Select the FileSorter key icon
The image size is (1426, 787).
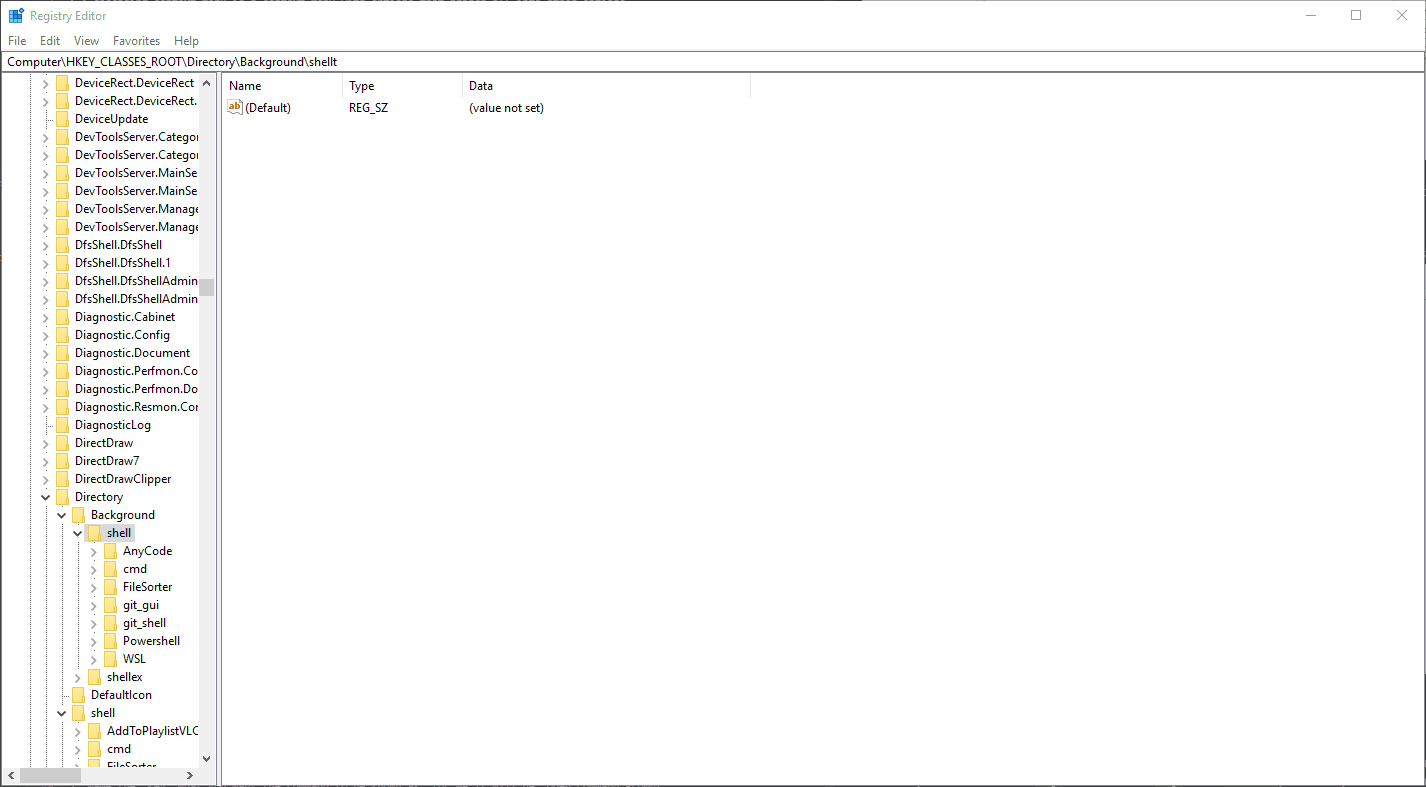[x=110, y=586]
